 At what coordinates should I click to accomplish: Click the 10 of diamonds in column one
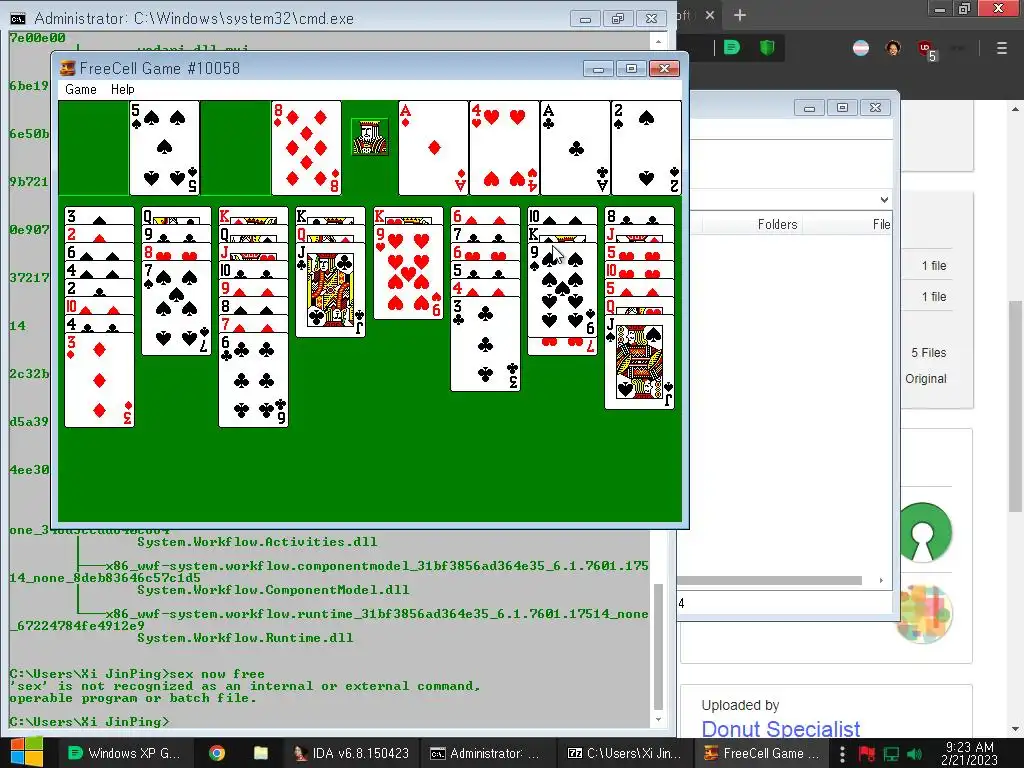click(99, 306)
